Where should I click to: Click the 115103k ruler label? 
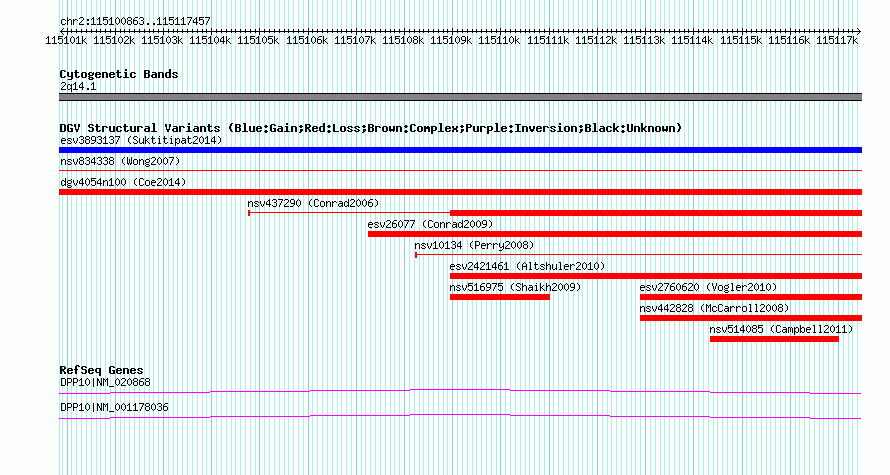[162, 41]
